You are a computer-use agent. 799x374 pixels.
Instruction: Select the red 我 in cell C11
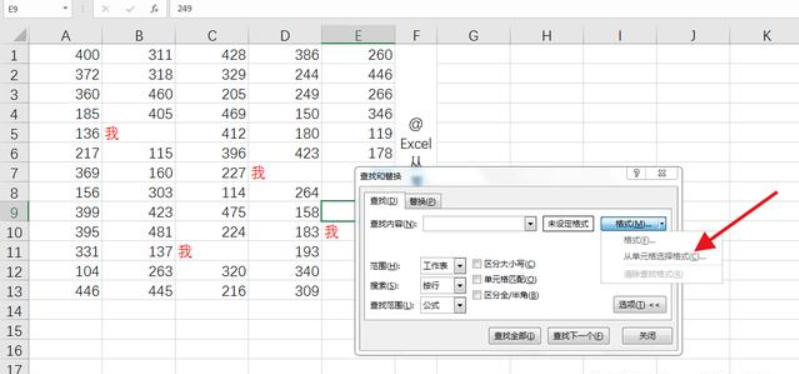pyautogui.click(x=185, y=252)
